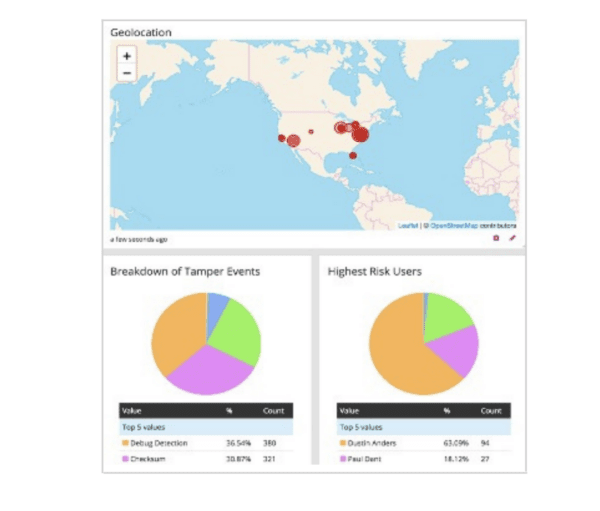Sort Tamper Events table by % header
This screenshot has width=600, height=511.
tap(229, 411)
